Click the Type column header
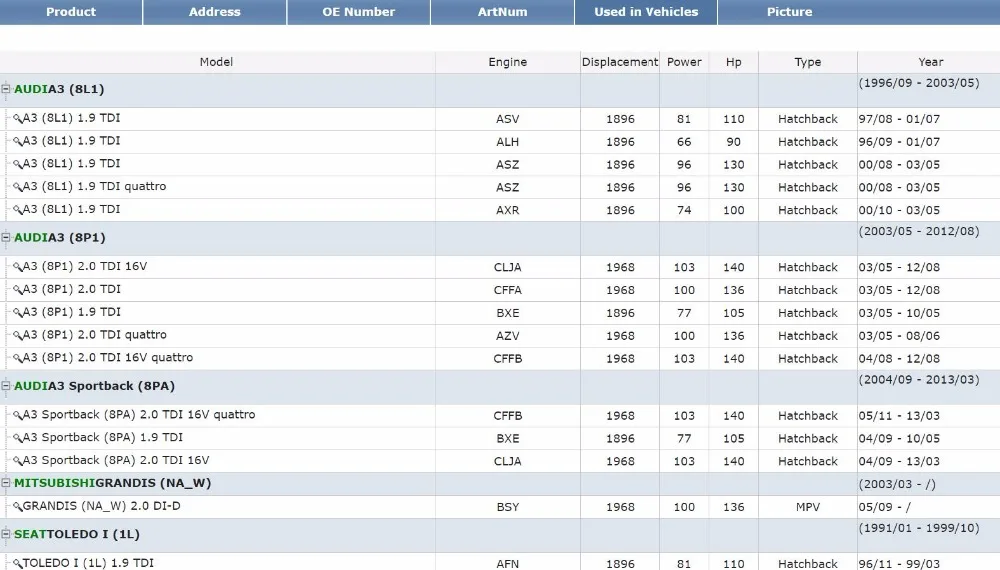The width and height of the screenshot is (1000, 570). [x=808, y=62]
